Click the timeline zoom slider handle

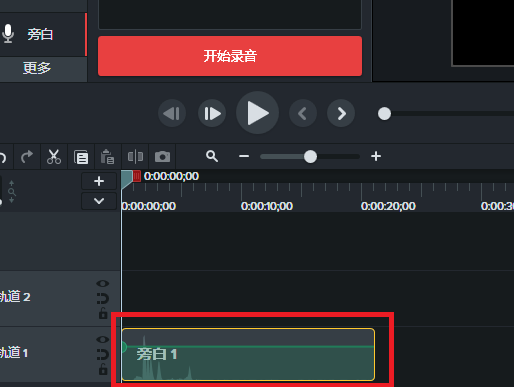point(310,156)
